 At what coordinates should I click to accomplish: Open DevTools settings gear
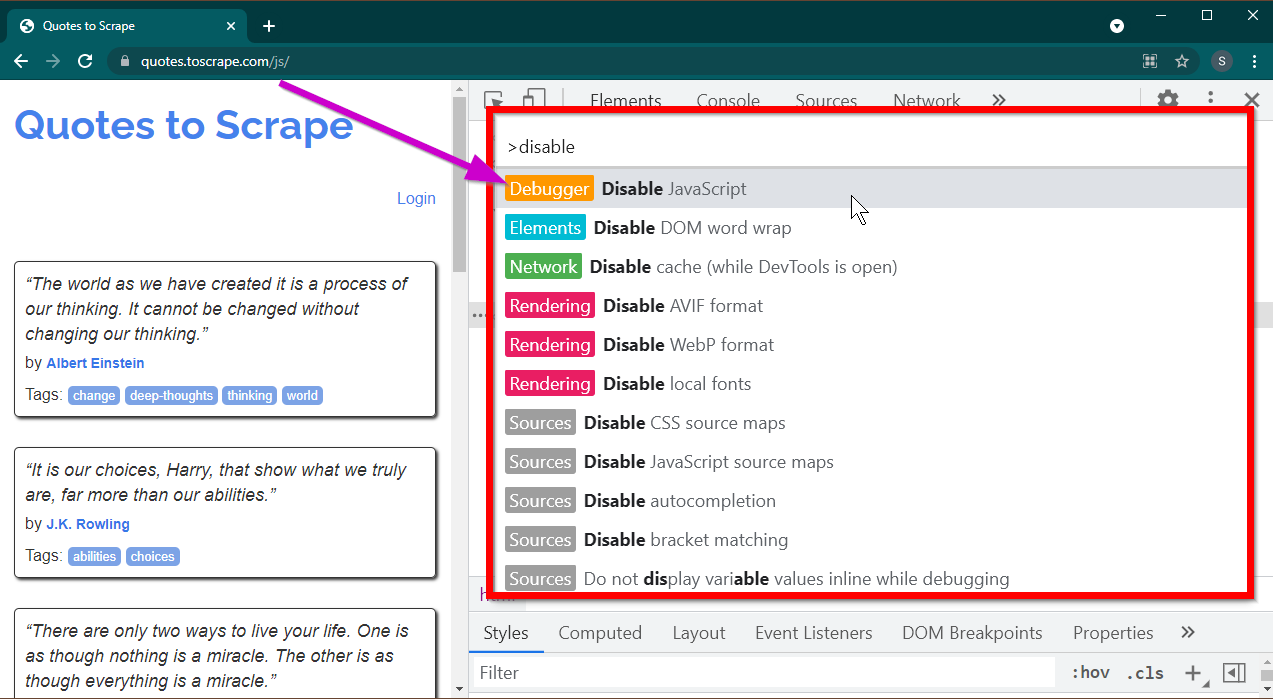tap(1167, 99)
